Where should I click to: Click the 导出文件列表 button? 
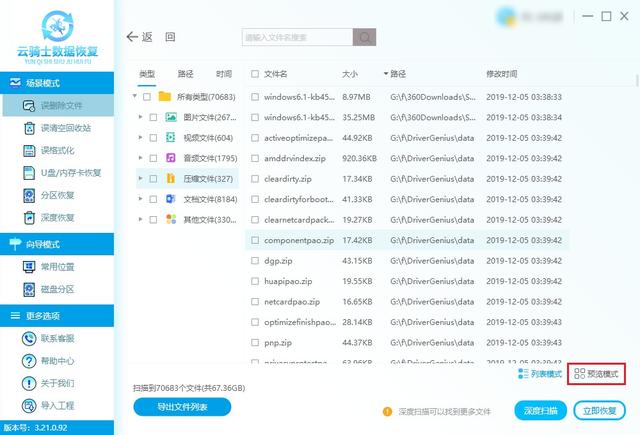[x=182, y=407]
